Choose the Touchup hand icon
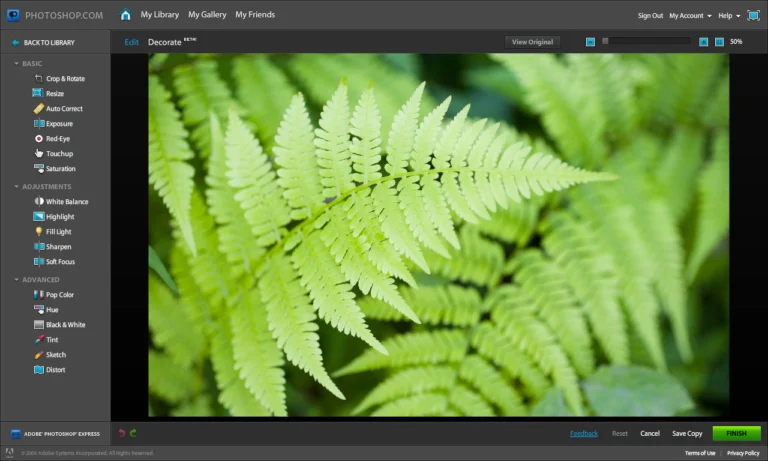This screenshot has width=768, height=461. coord(39,153)
